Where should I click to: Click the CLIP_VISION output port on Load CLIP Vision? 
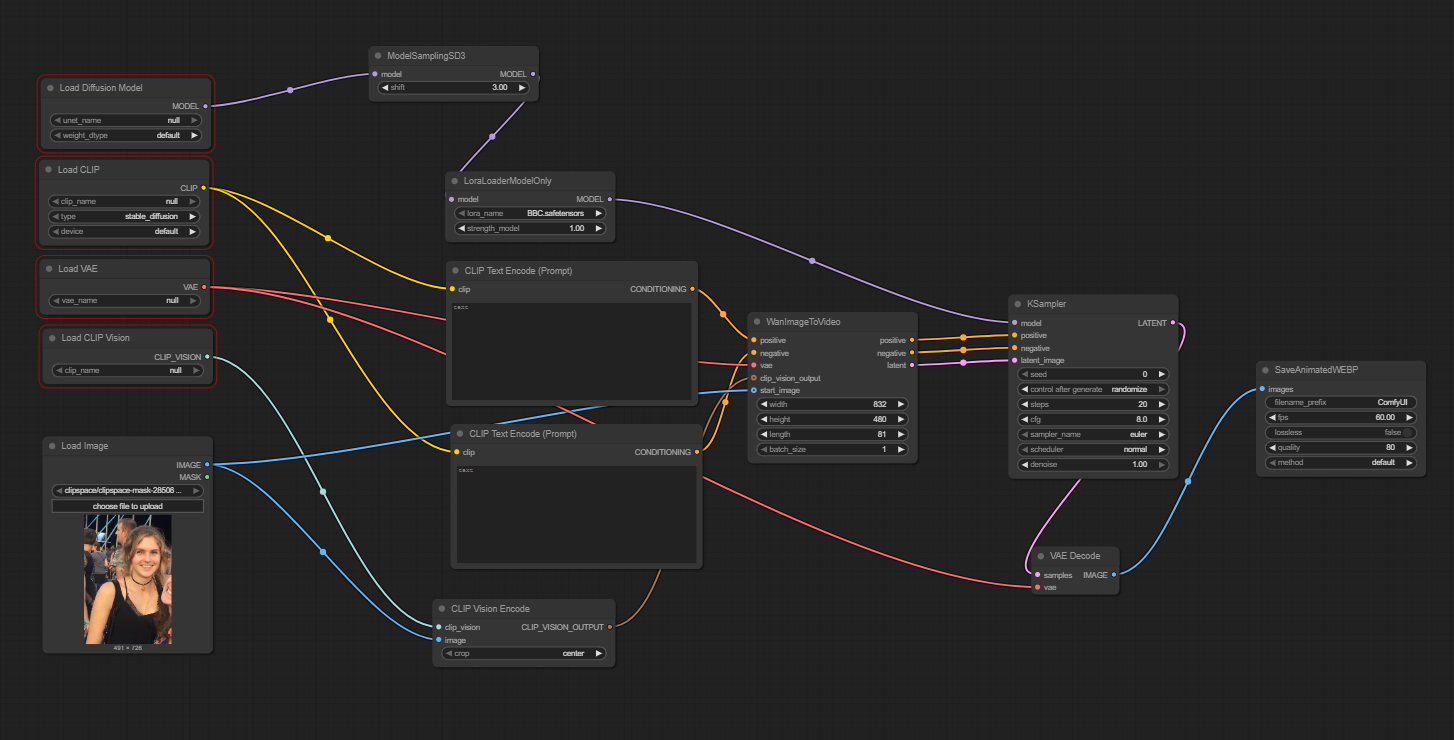click(x=207, y=357)
